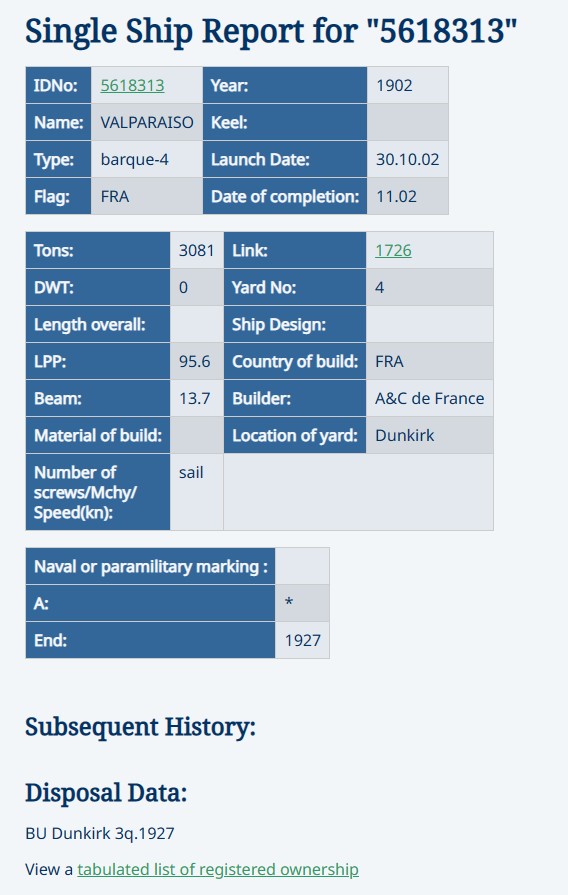Select the builder A&C de France cell
The width and height of the screenshot is (568, 895).
click(x=429, y=398)
